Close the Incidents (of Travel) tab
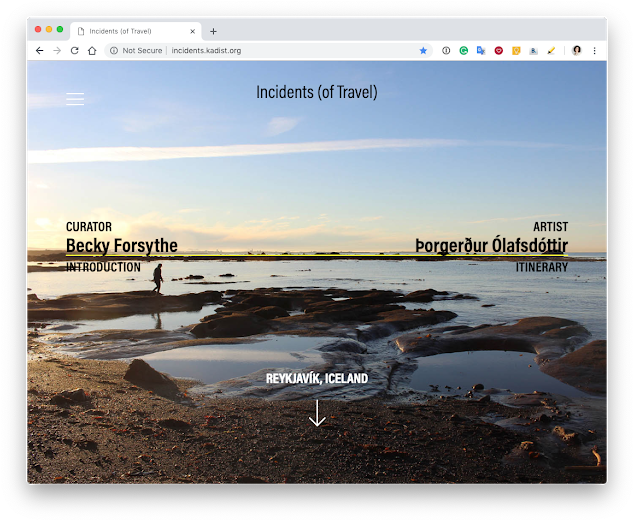Image resolution: width=633 pixels, height=520 pixels. pos(193,31)
